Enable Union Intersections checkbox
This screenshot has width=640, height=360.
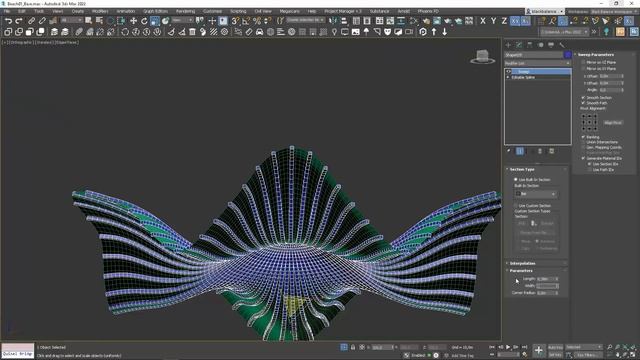coord(583,142)
